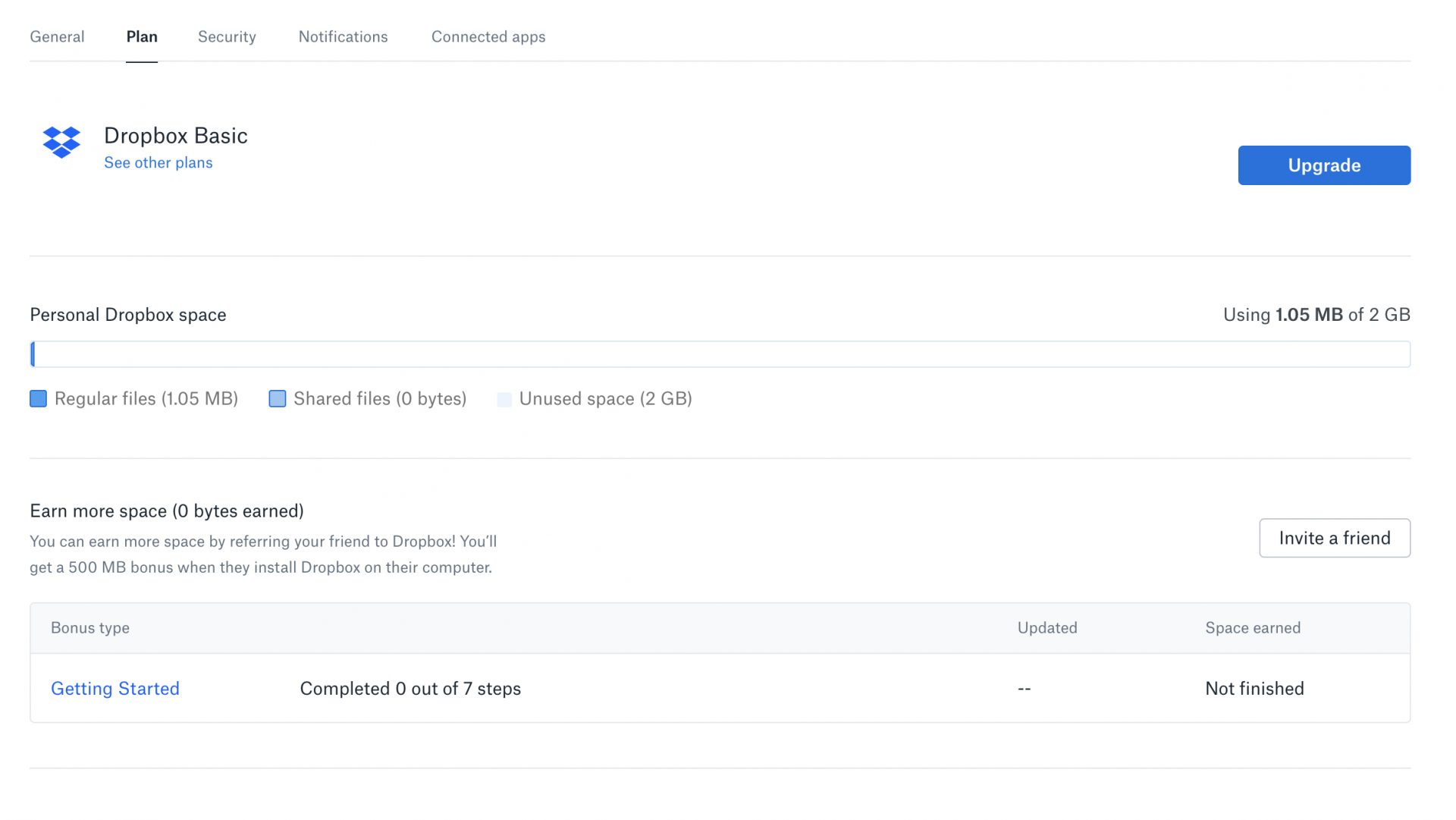Click the Bonus type column header
Image resolution: width=1456 pixels, height=820 pixels.
(x=90, y=628)
